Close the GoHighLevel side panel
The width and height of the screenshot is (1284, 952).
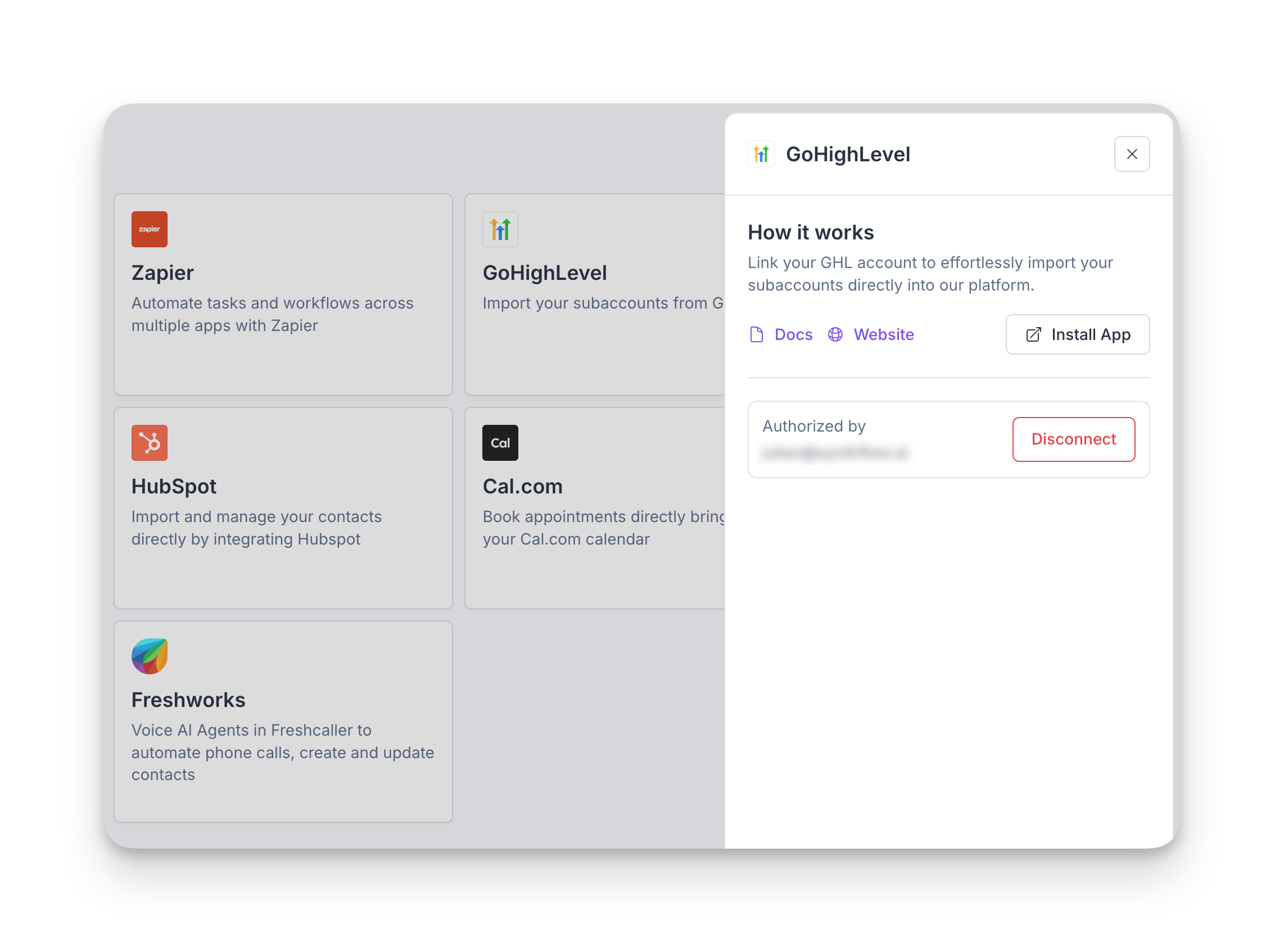click(x=1131, y=155)
